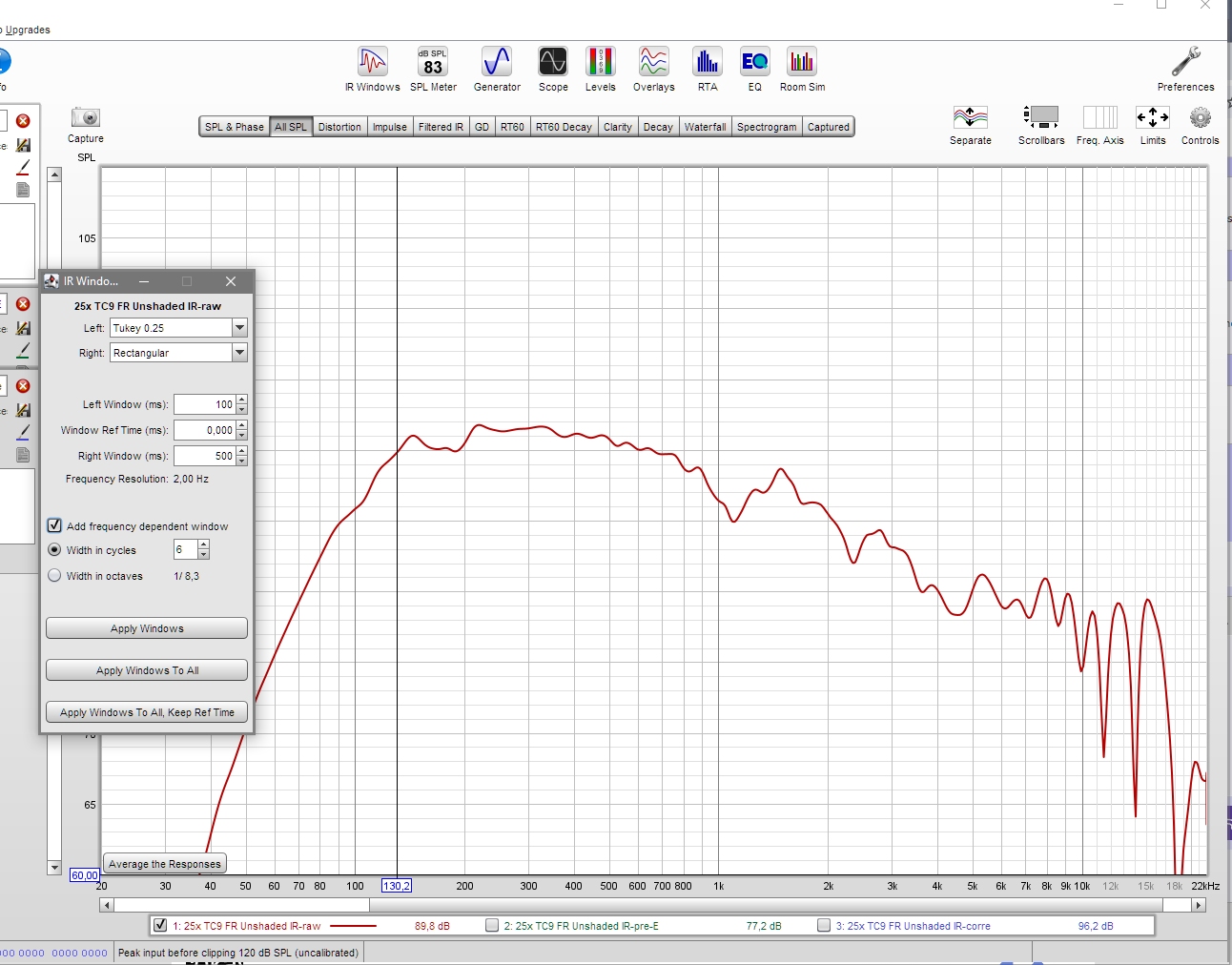This screenshot has height=965, width=1232.
Task: Click vertical SPL scrollbar down arrow
Action: (54, 867)
